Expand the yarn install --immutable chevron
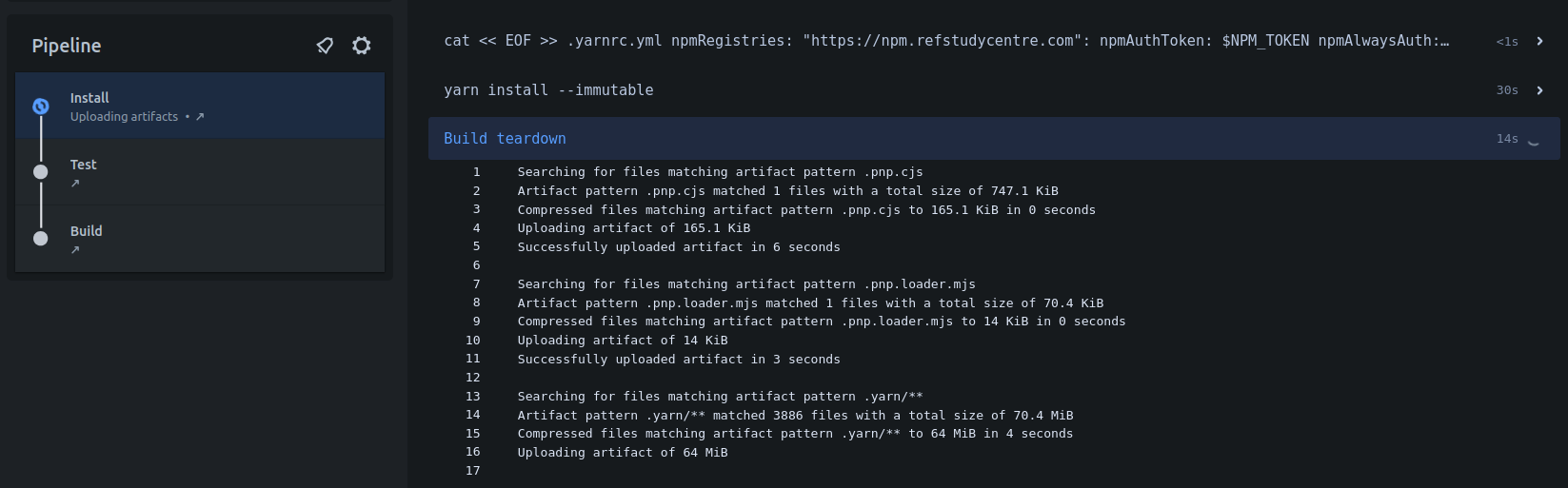Image resolution: width=1568 pixels, height=488 pixels. coord(1539,90)
